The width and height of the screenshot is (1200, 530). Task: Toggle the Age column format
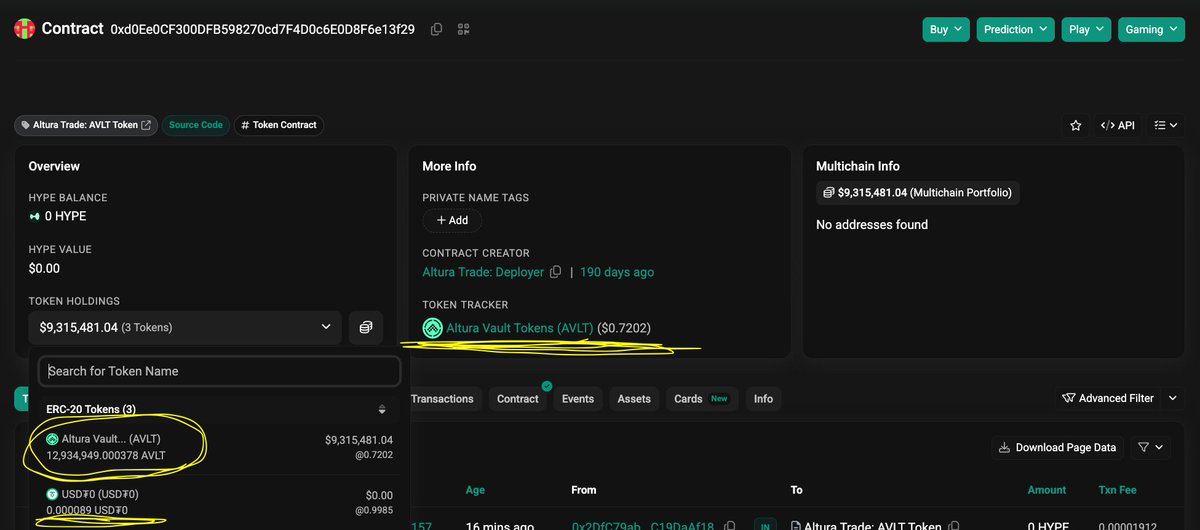click(x=476, y=490)
